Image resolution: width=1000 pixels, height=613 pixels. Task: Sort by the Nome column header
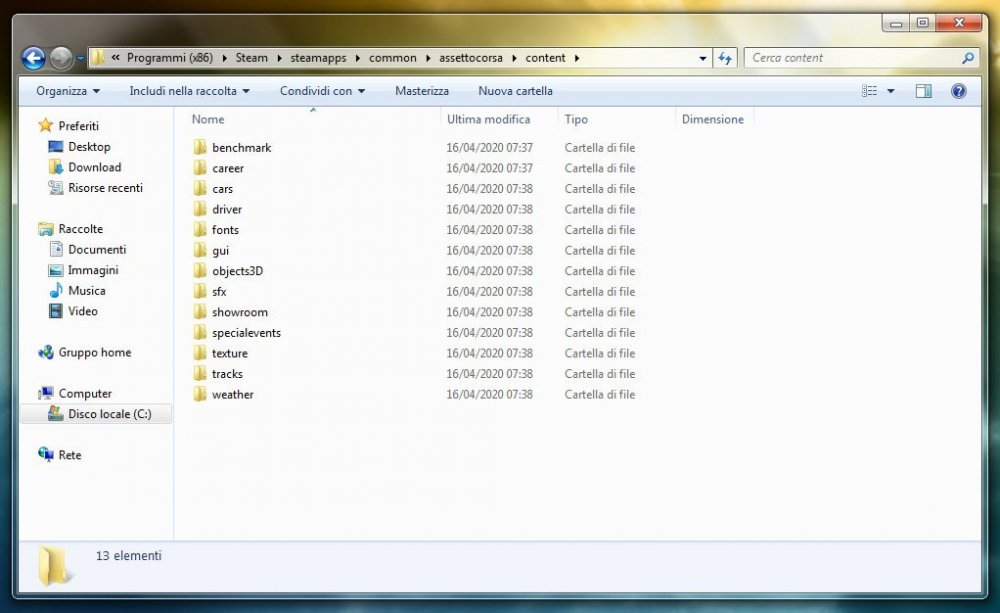tap(208, 119)
